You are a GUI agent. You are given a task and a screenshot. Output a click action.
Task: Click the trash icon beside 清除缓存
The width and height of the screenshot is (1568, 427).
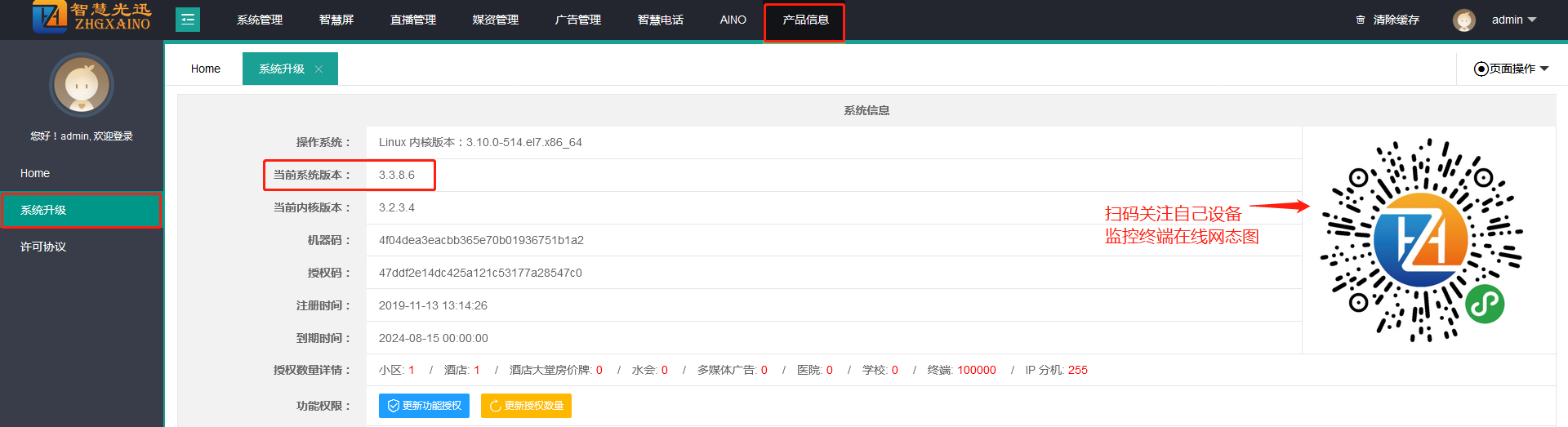point(1360,20)
